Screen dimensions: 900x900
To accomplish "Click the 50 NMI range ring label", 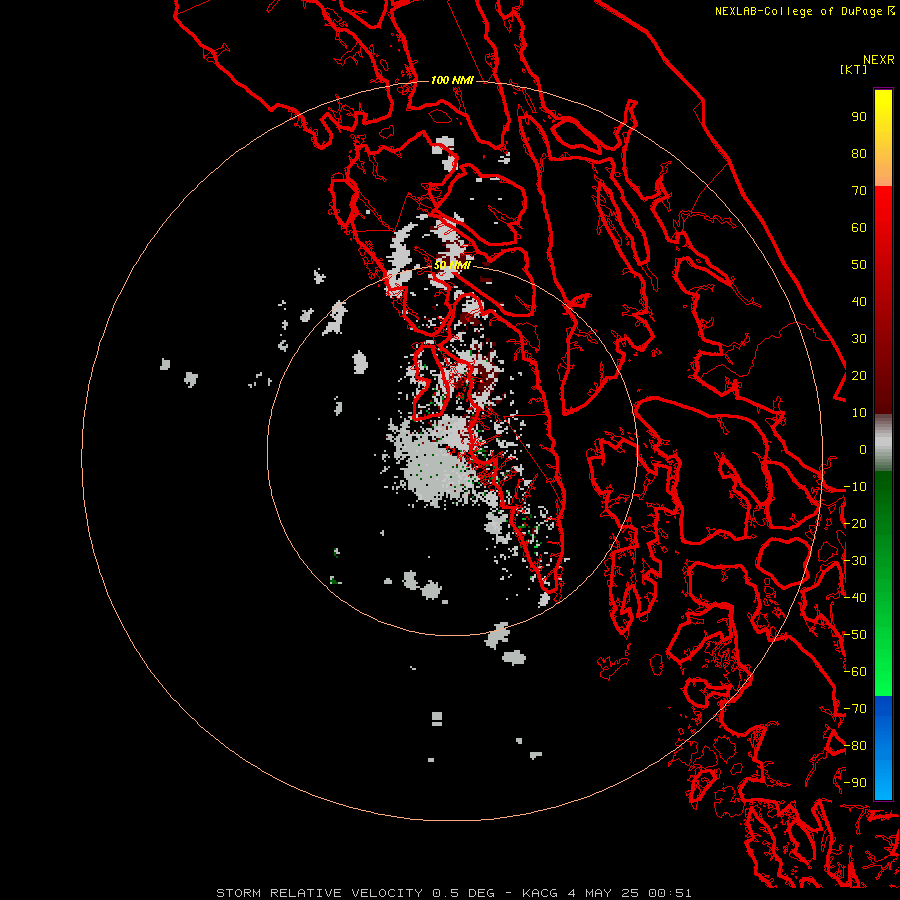I will coord(452,265).
